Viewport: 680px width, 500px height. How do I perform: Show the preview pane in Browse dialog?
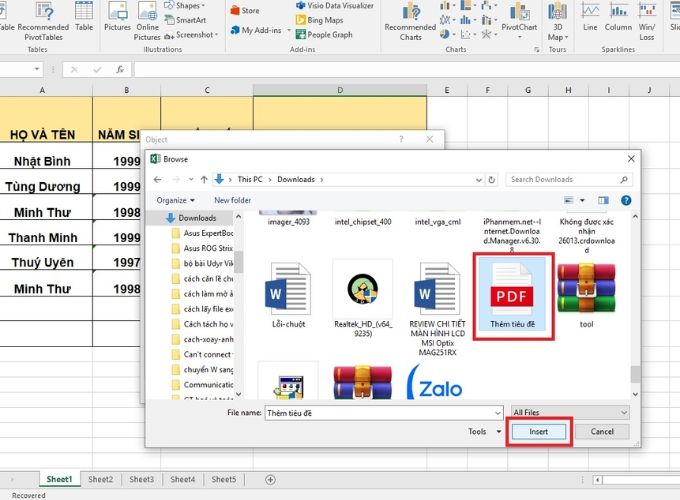(603, 200)
